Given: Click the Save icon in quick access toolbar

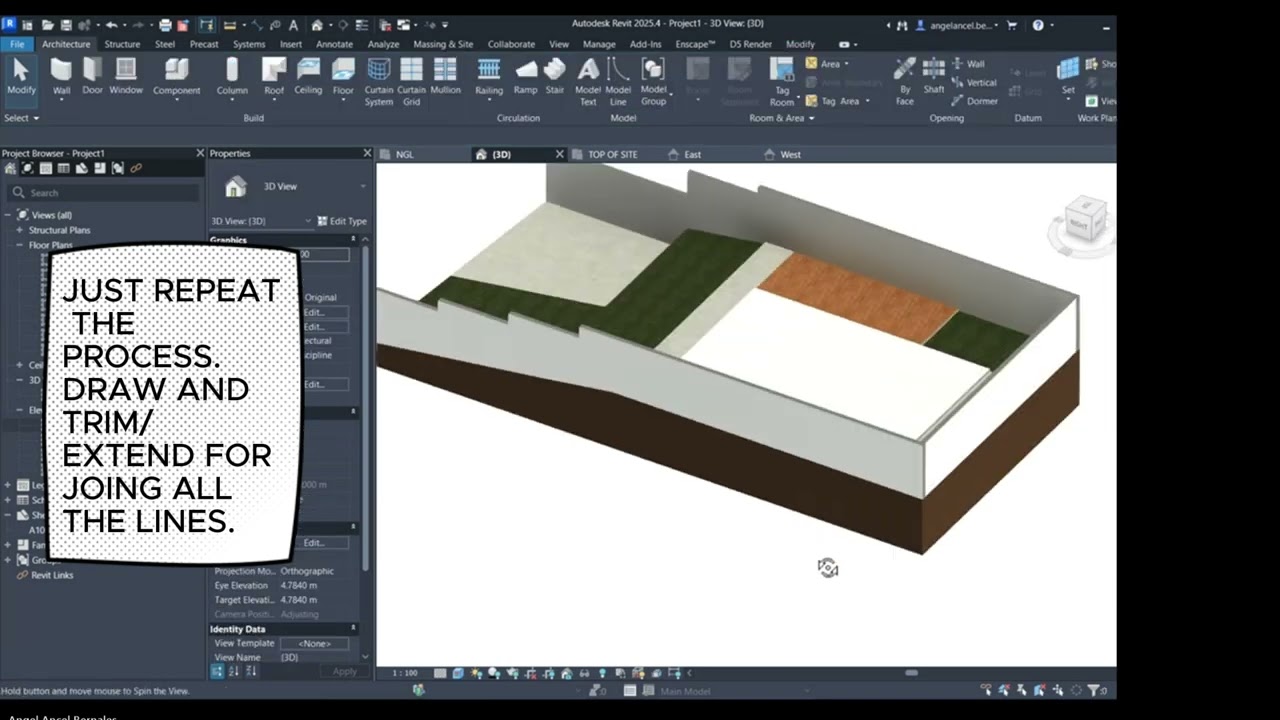Looking at the screenshot, I should 66,25.
